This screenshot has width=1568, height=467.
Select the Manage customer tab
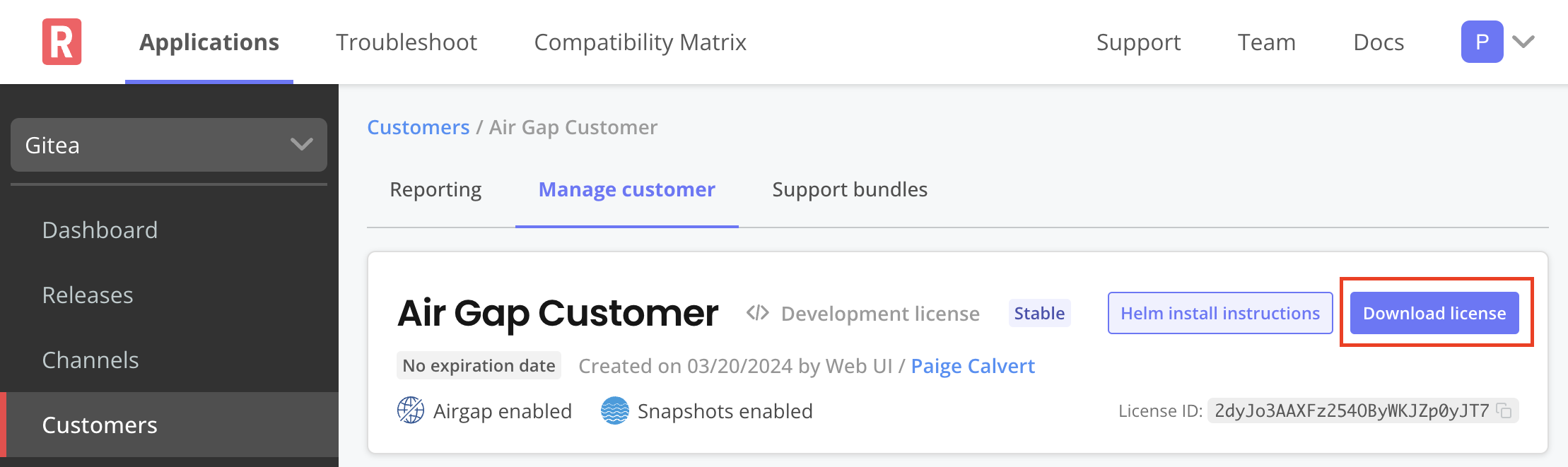click(626, 189)
